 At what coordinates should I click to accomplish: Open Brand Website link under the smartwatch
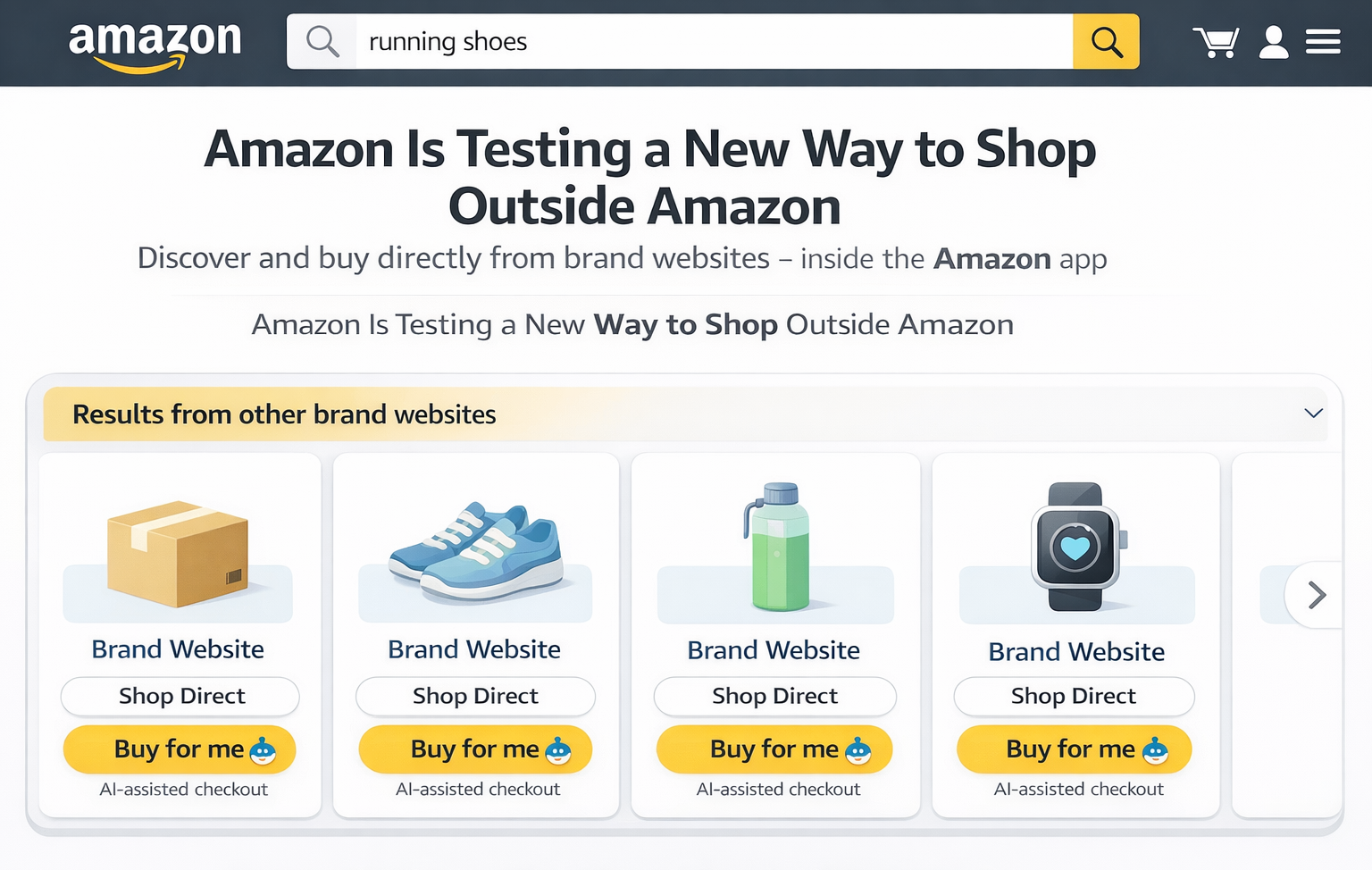point(1076,652)
